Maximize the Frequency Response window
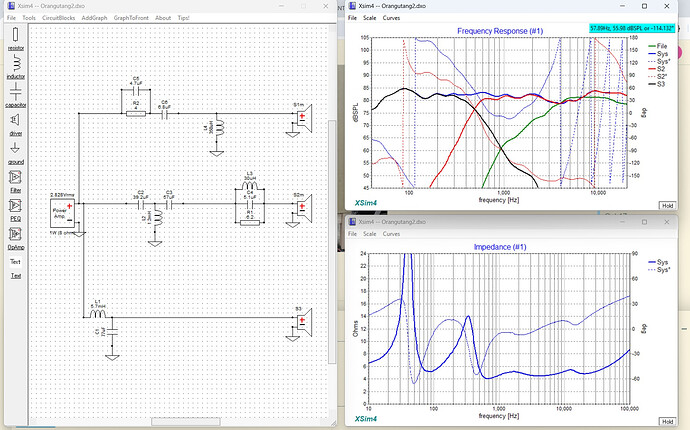The width and height of the screenshot is (690, 430). [x=644, y=6]
